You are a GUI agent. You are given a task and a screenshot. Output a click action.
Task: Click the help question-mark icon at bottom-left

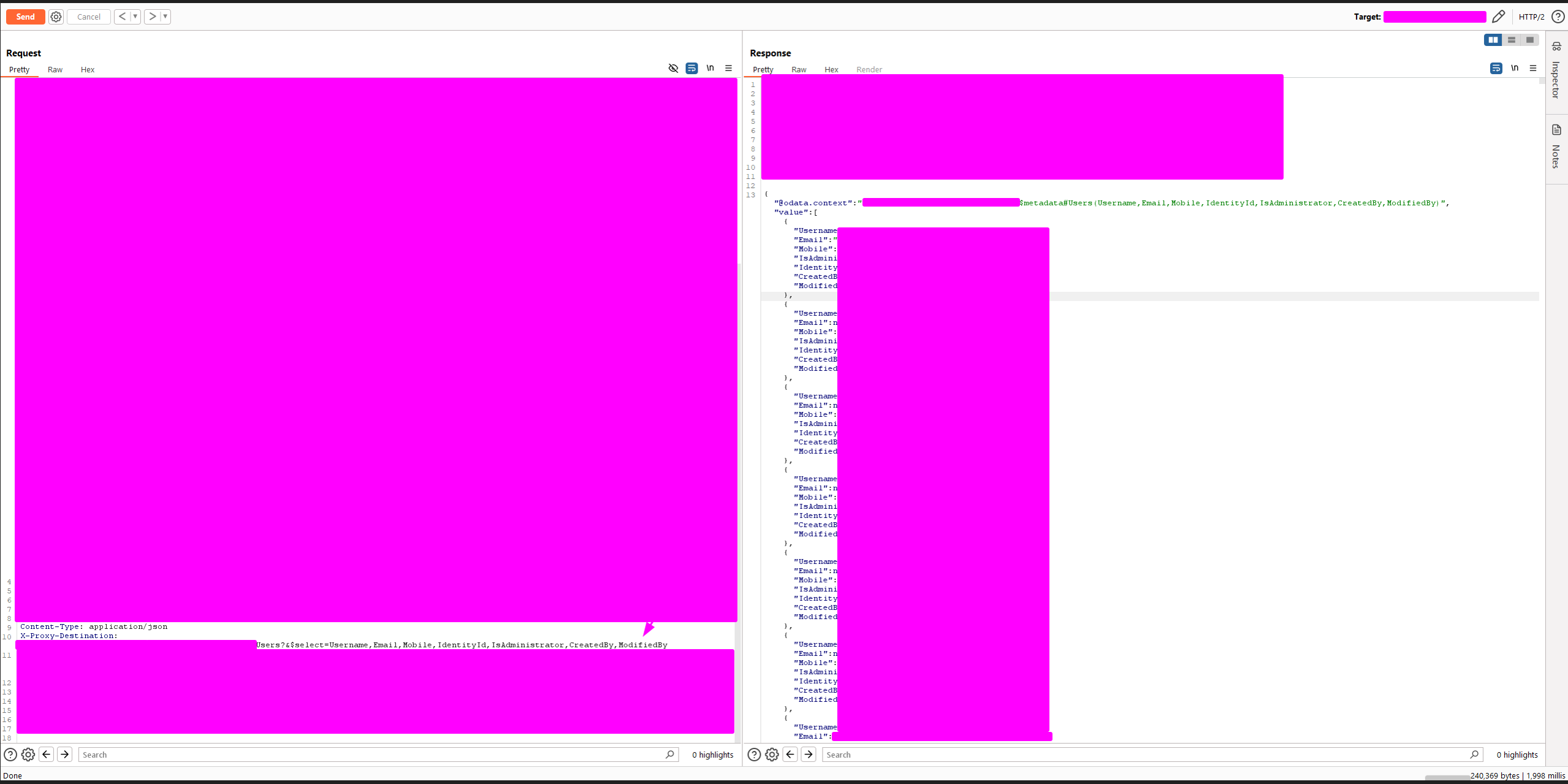point(10,754)
